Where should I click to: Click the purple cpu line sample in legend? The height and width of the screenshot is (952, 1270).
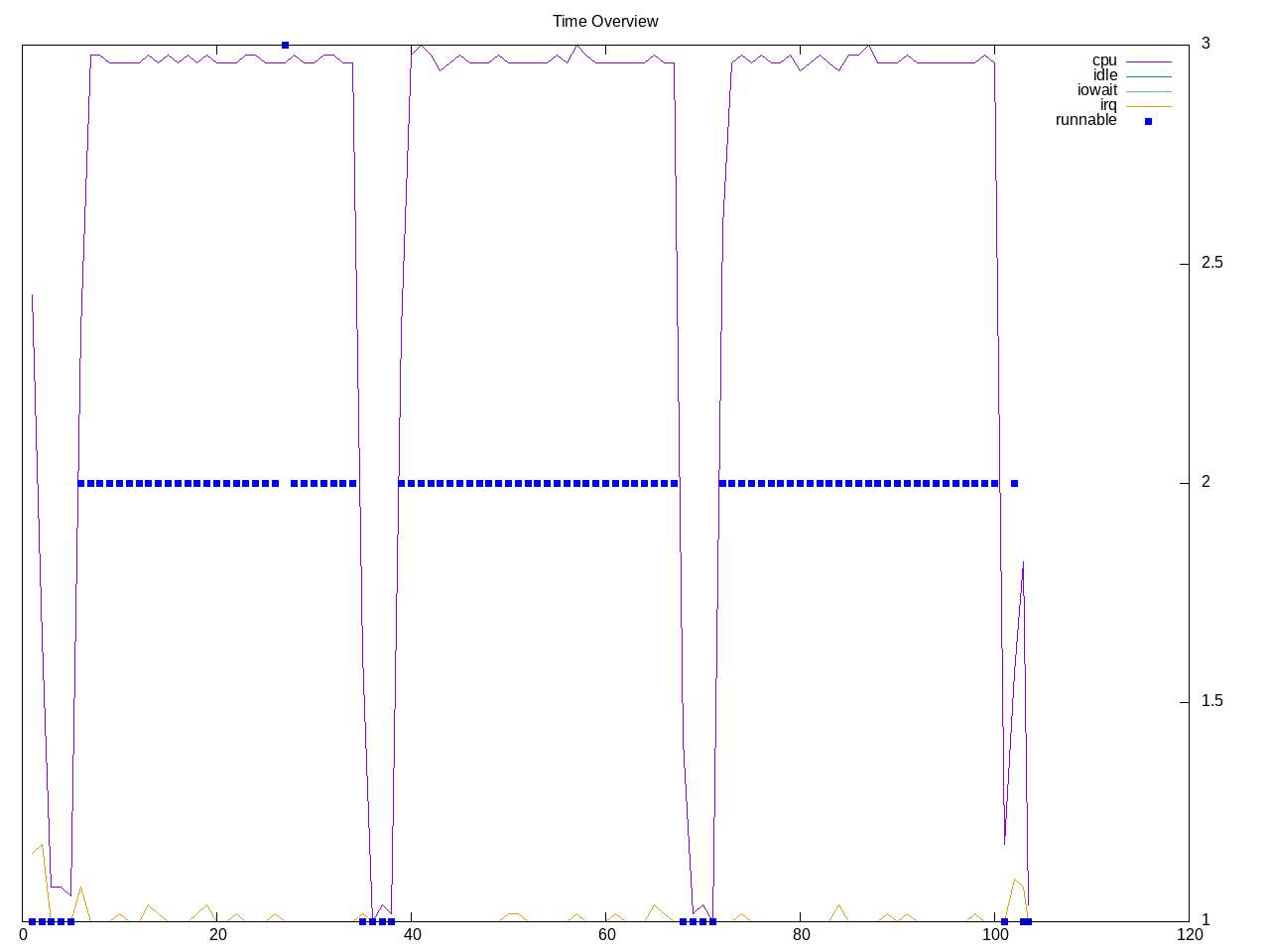[1148, 61]
